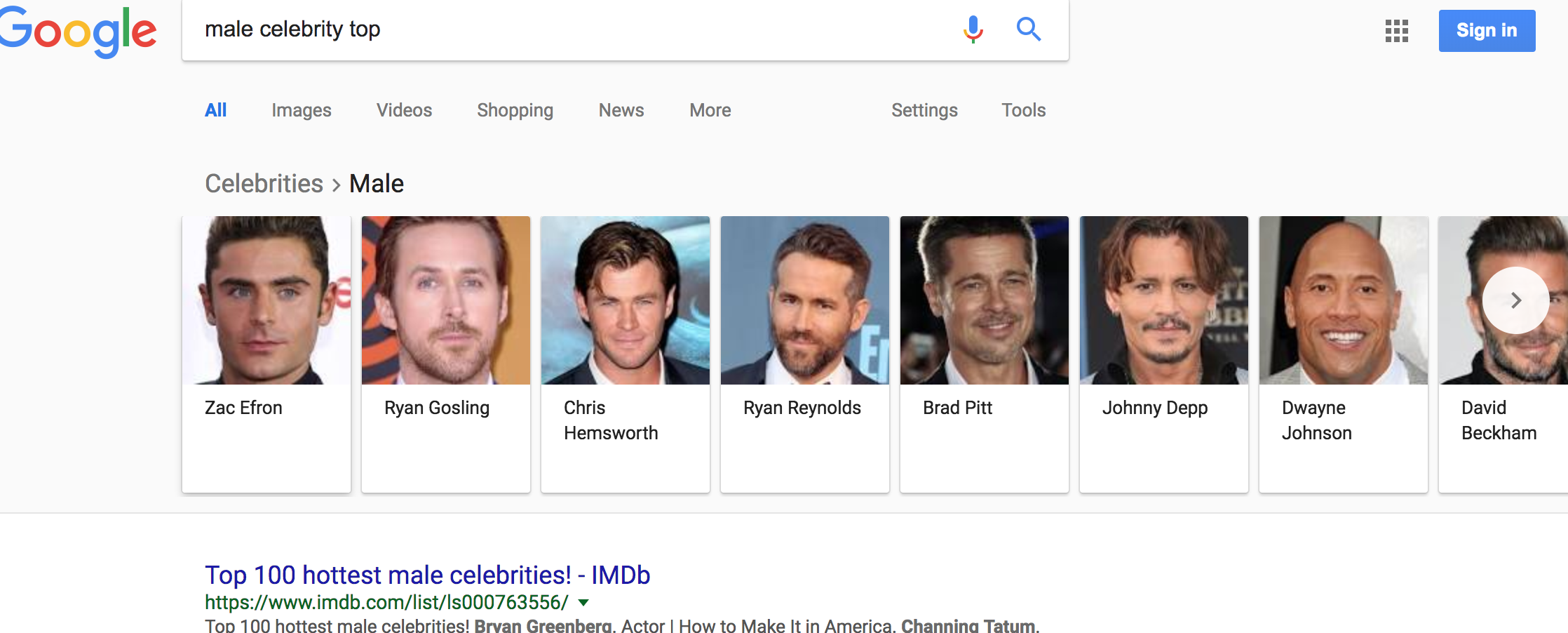The image size is (1568, 633).
Task: Click the Sign in button
Action: [x=1487, y=31]
